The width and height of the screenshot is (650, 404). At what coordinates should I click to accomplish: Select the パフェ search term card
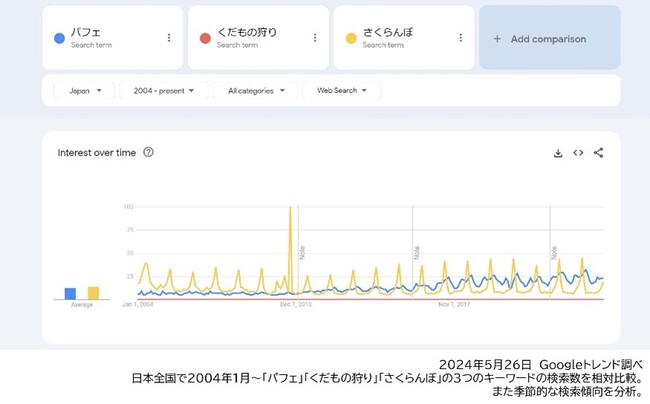[x=112, y=38]
